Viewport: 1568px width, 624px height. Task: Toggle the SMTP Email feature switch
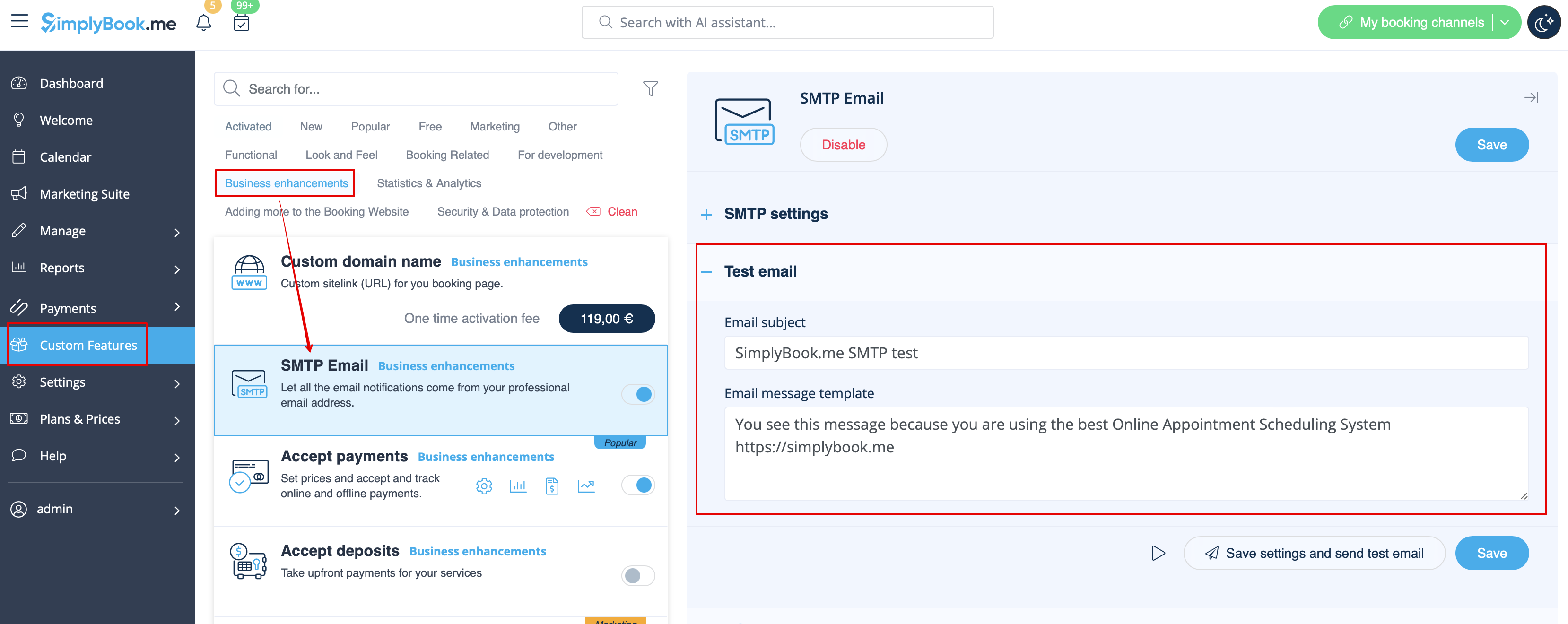coord(638,394)
